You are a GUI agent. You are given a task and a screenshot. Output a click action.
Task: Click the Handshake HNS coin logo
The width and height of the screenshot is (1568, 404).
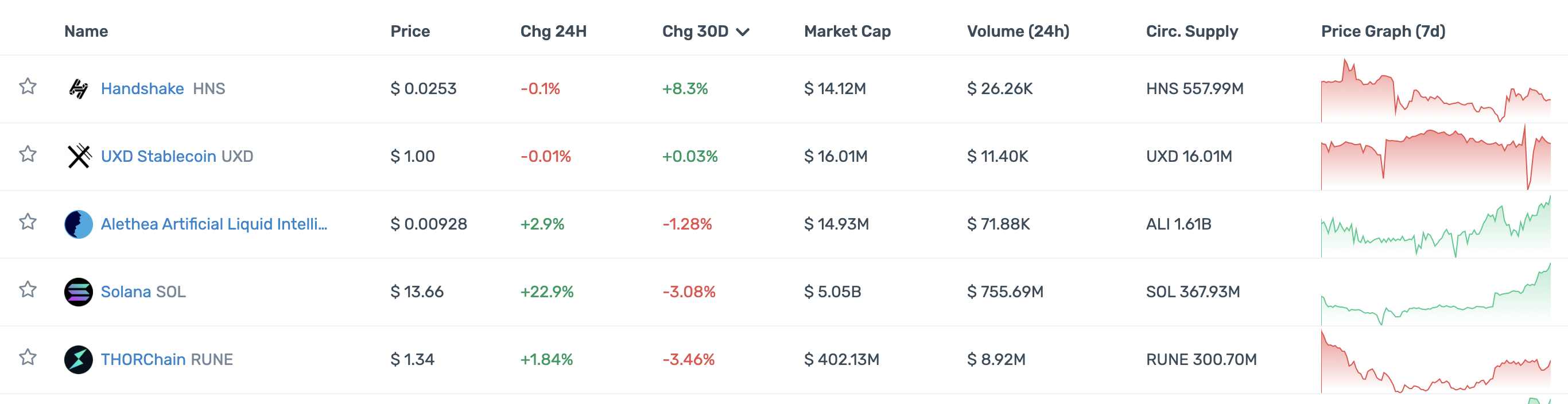tap(79, 89)
